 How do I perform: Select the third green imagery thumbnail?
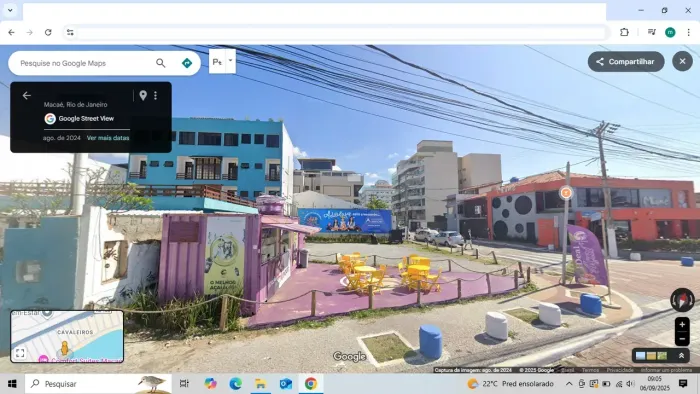click(662, 356)
